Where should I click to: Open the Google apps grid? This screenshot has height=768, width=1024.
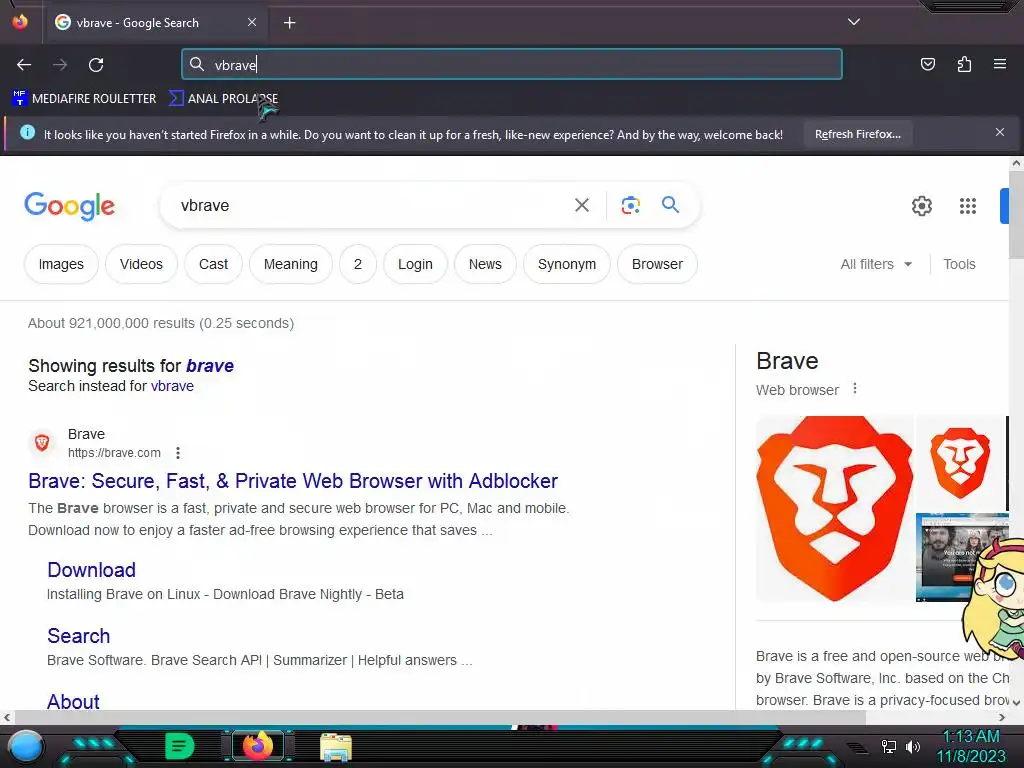click(x=968, y=206)
